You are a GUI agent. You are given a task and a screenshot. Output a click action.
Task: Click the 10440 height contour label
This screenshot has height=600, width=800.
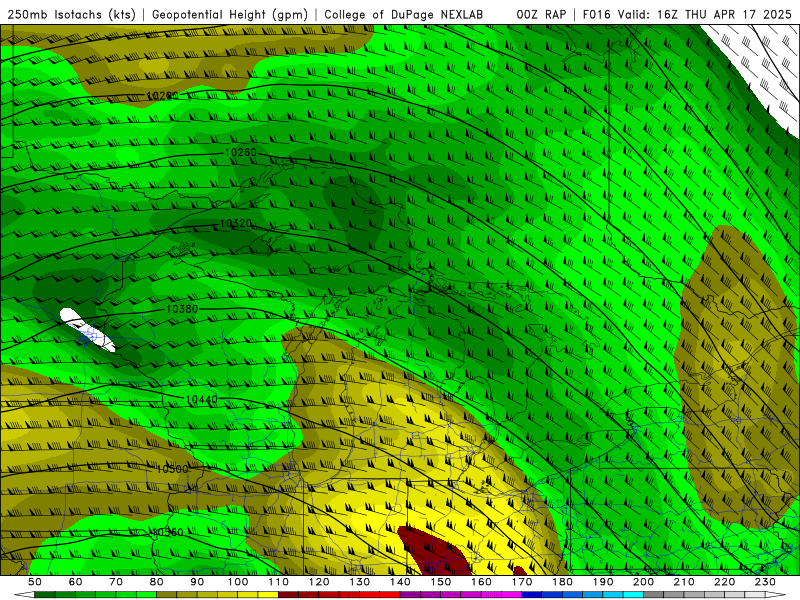[x=202, y=399]
